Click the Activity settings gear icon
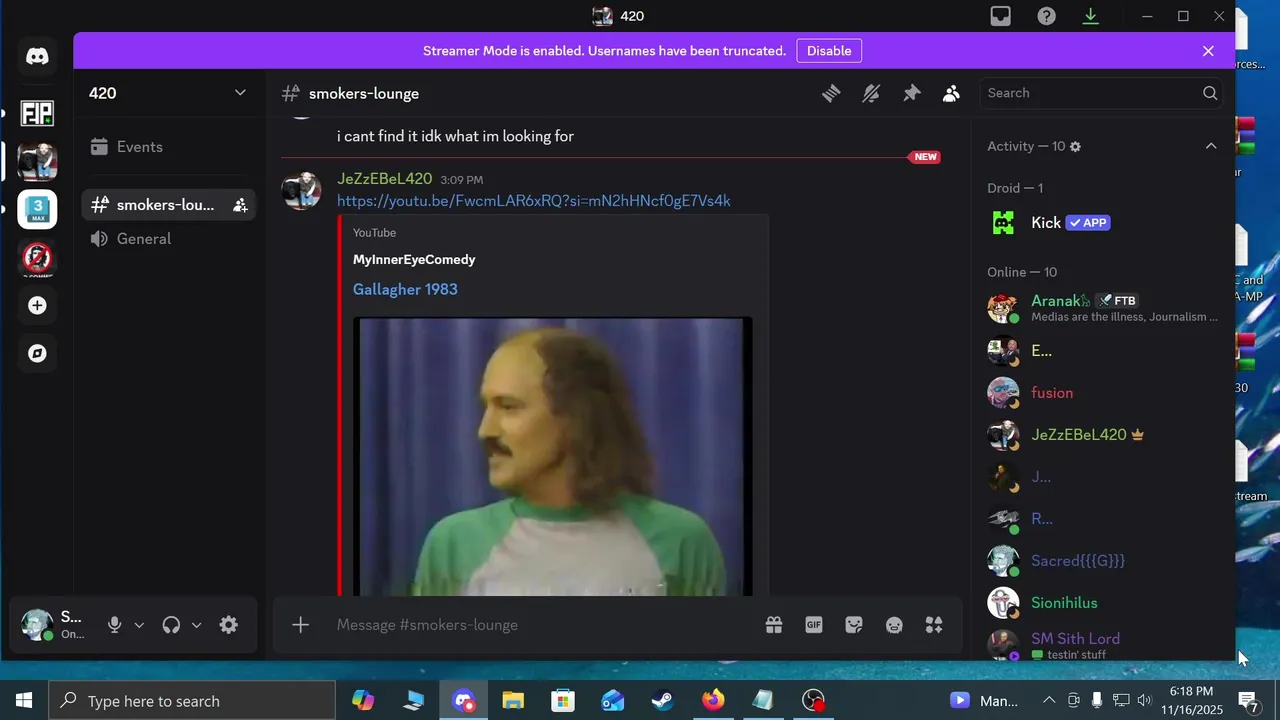 point(1075,146)
